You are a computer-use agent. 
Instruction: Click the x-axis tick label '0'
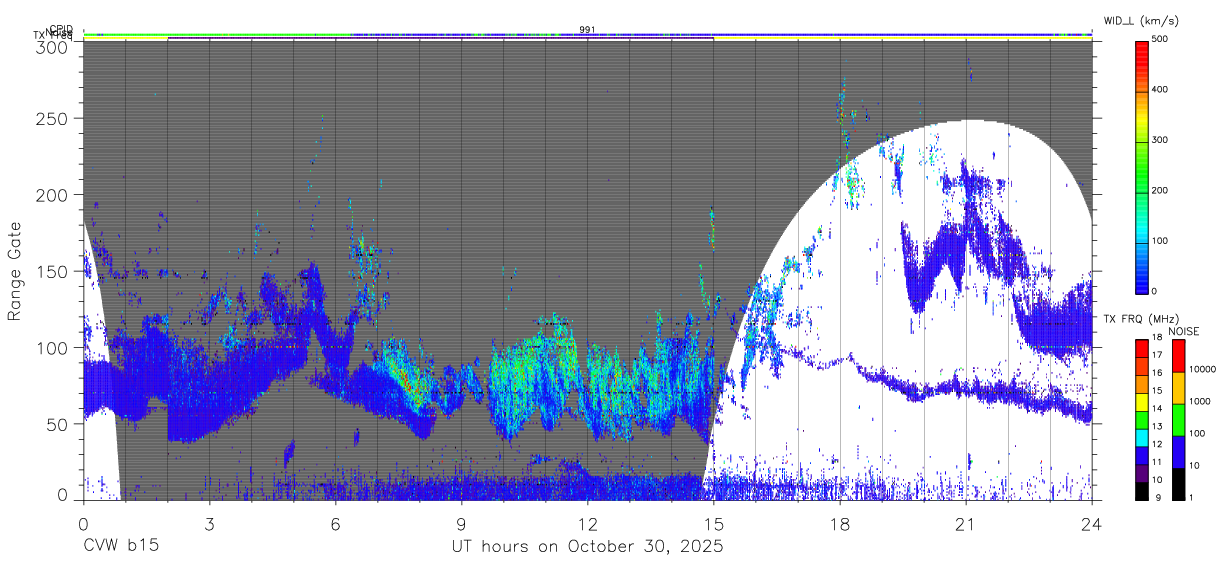pyautogui.click(x=83, y=524)
